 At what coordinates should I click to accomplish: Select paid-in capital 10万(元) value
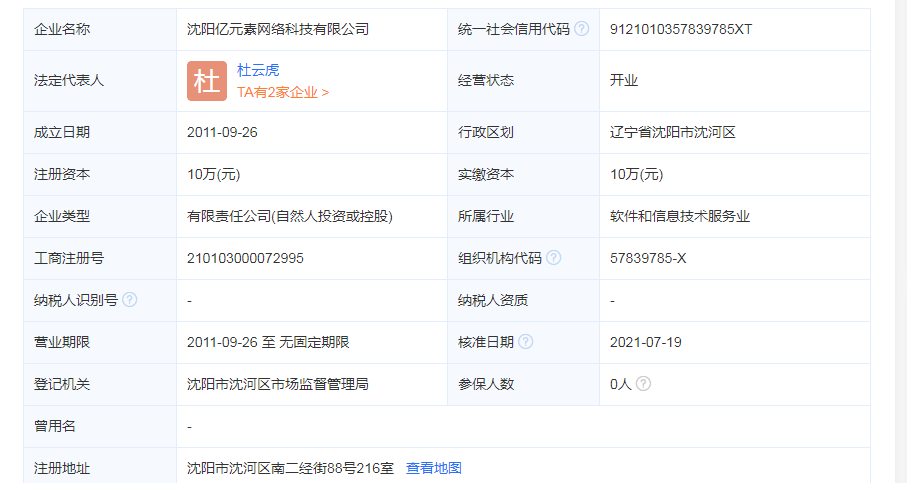tap(636, 175)
